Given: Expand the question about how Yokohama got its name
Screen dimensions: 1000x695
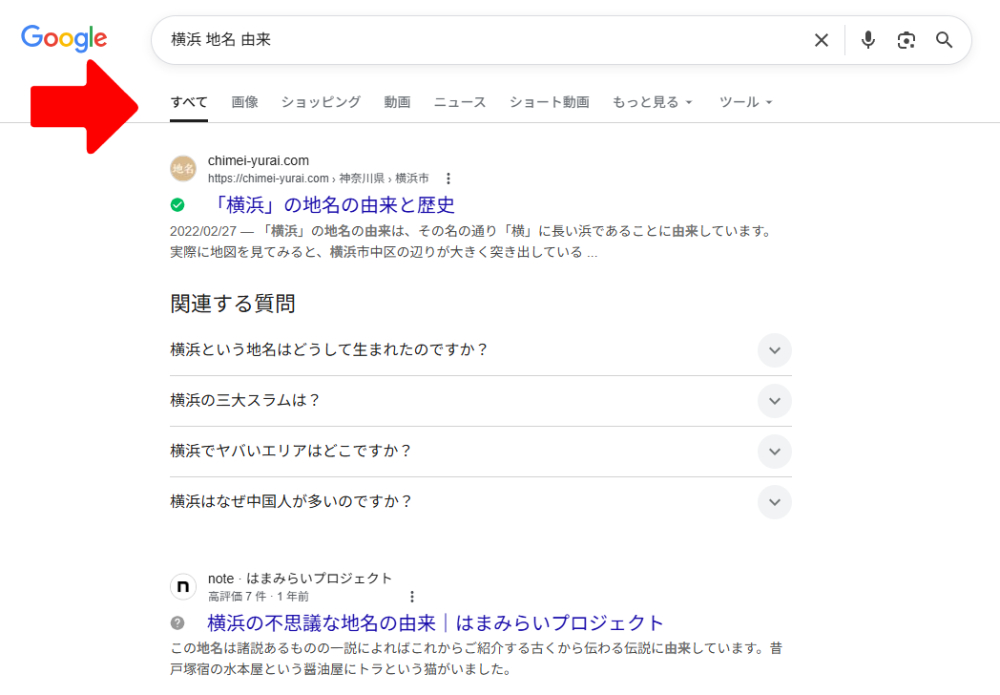Looking at the screenshot, I should pyautogui.click(x=774, y=350).
